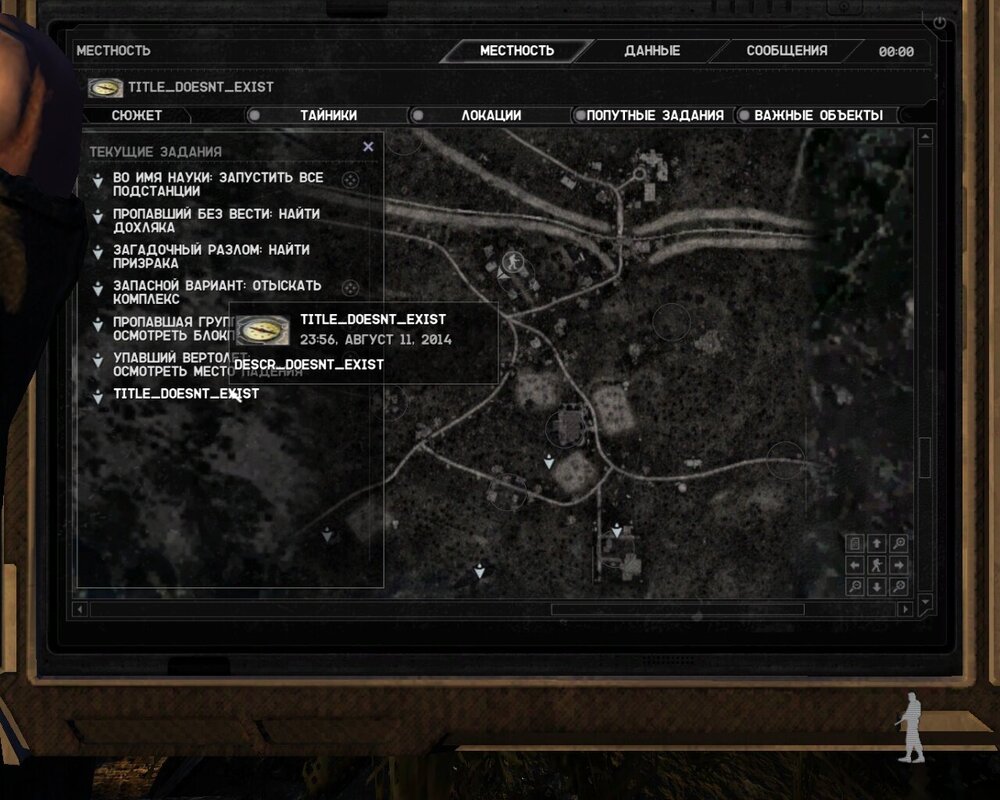The width and height of the screenshot is (1000, 800).
Task: Select task Загадочный разлом: найти Призрака
Action: [x=211, y=256]
